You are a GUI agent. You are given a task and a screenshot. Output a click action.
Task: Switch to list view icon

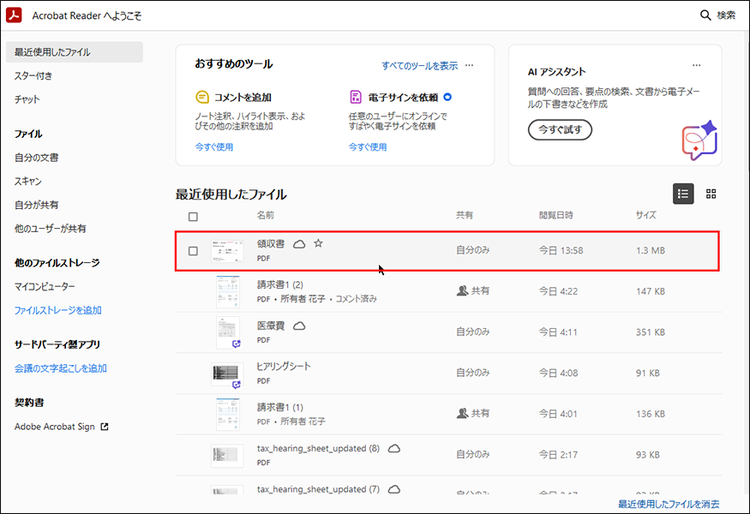[683, 194]
